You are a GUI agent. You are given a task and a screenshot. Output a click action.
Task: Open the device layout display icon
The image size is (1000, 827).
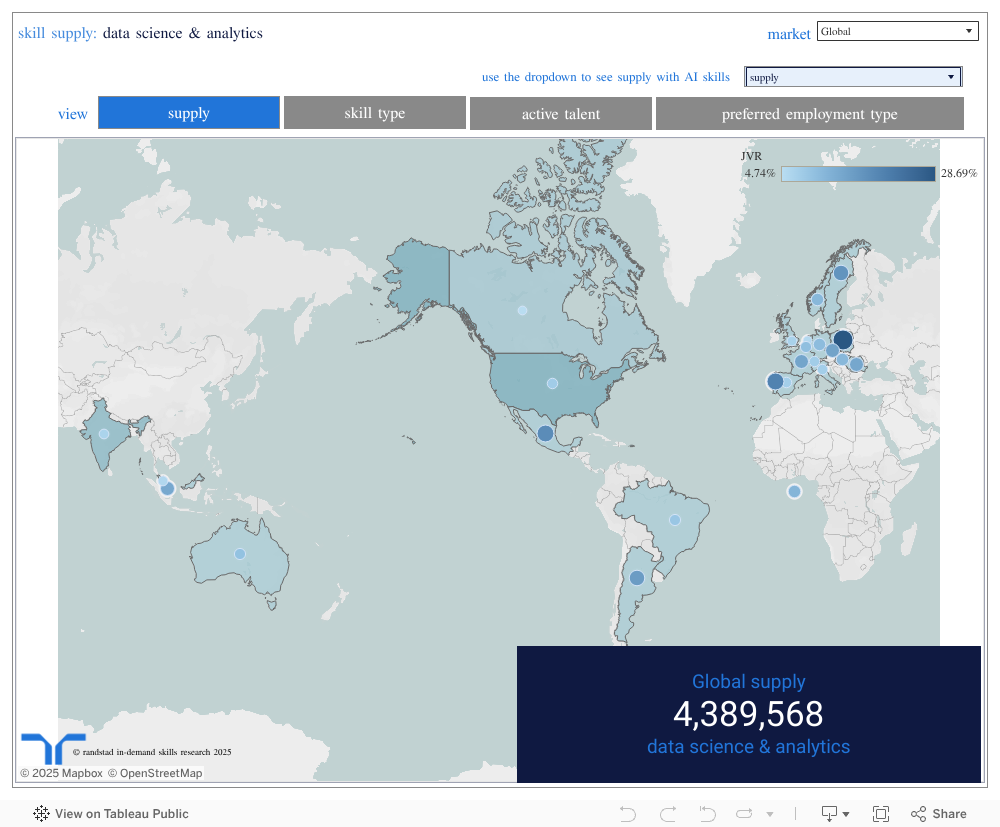click(830, 813)
